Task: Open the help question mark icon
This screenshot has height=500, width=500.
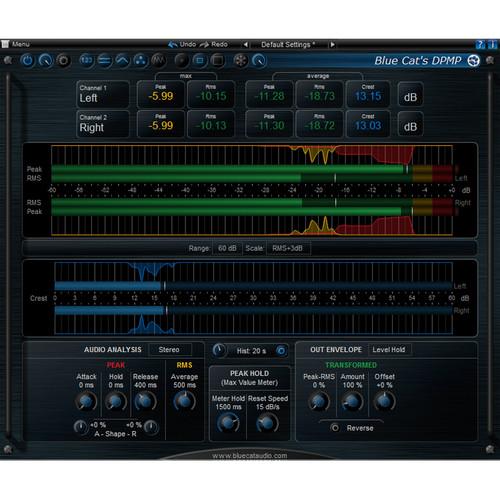Action: tap(480, 44)
